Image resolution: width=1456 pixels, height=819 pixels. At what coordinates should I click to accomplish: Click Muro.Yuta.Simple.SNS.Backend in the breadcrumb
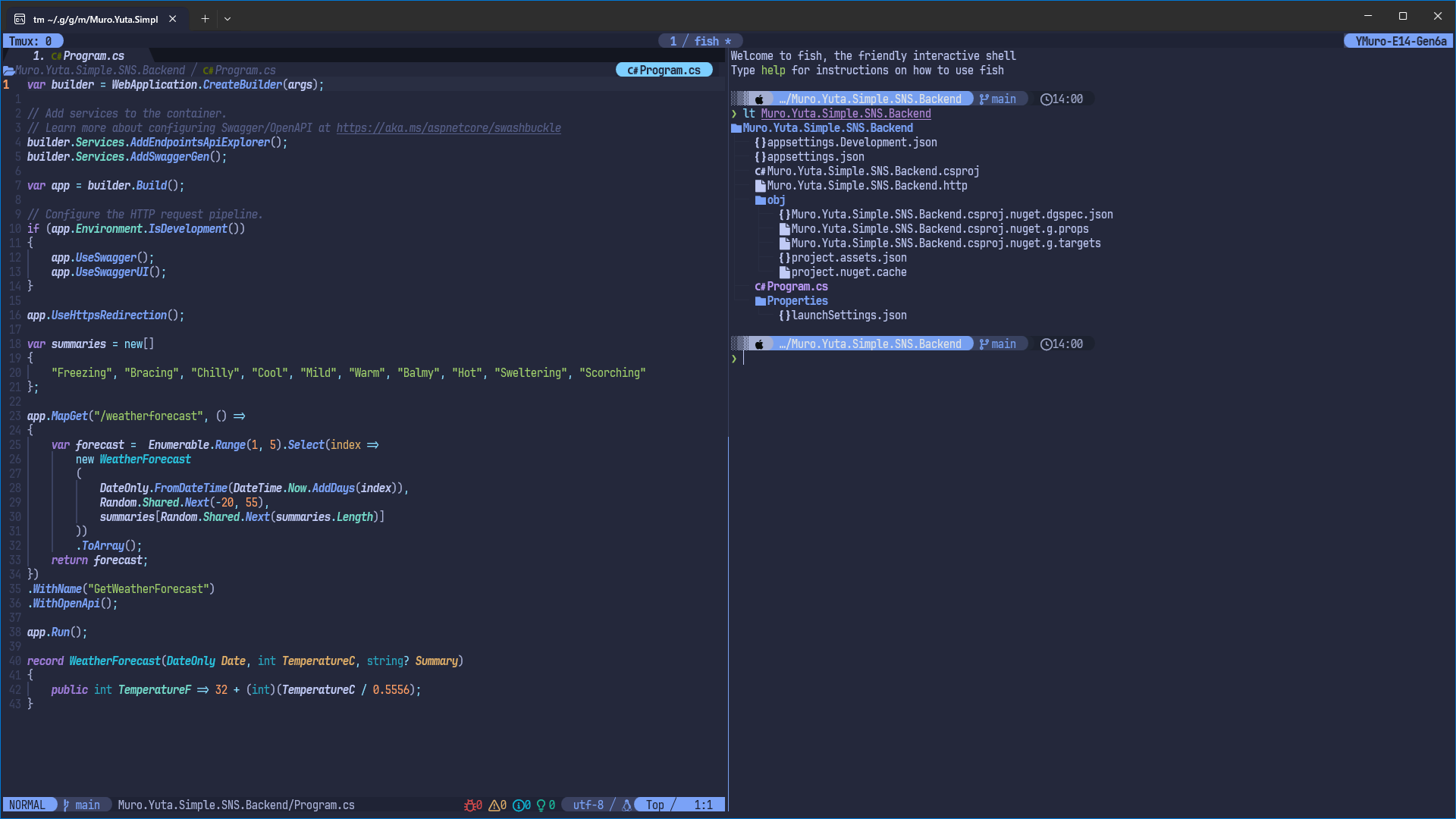point(100,71)
